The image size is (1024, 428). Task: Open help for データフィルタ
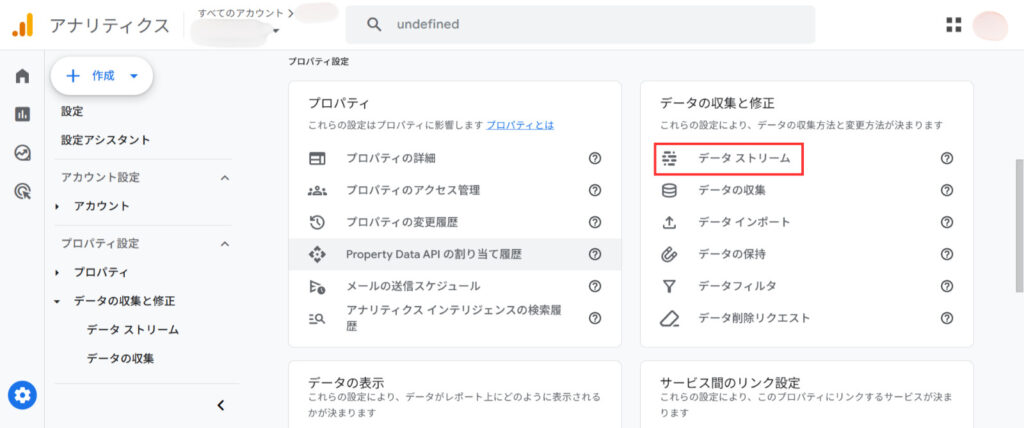click(x=947, y=286)
